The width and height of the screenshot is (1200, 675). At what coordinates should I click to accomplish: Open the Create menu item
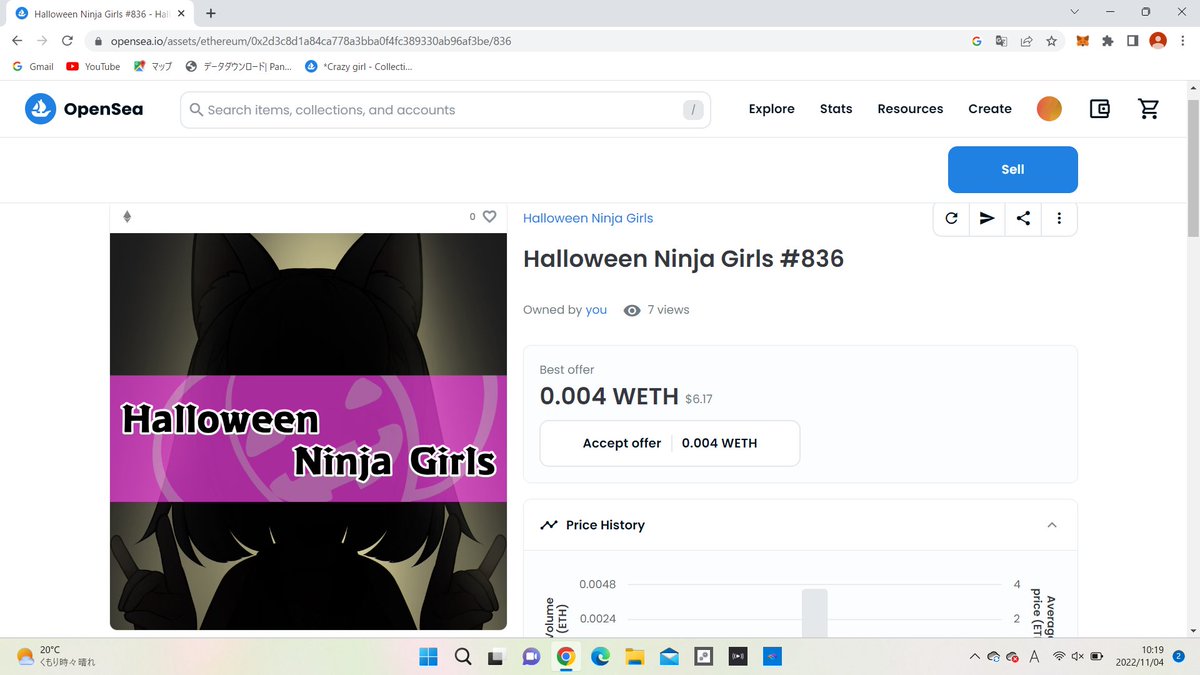[990, 109]
